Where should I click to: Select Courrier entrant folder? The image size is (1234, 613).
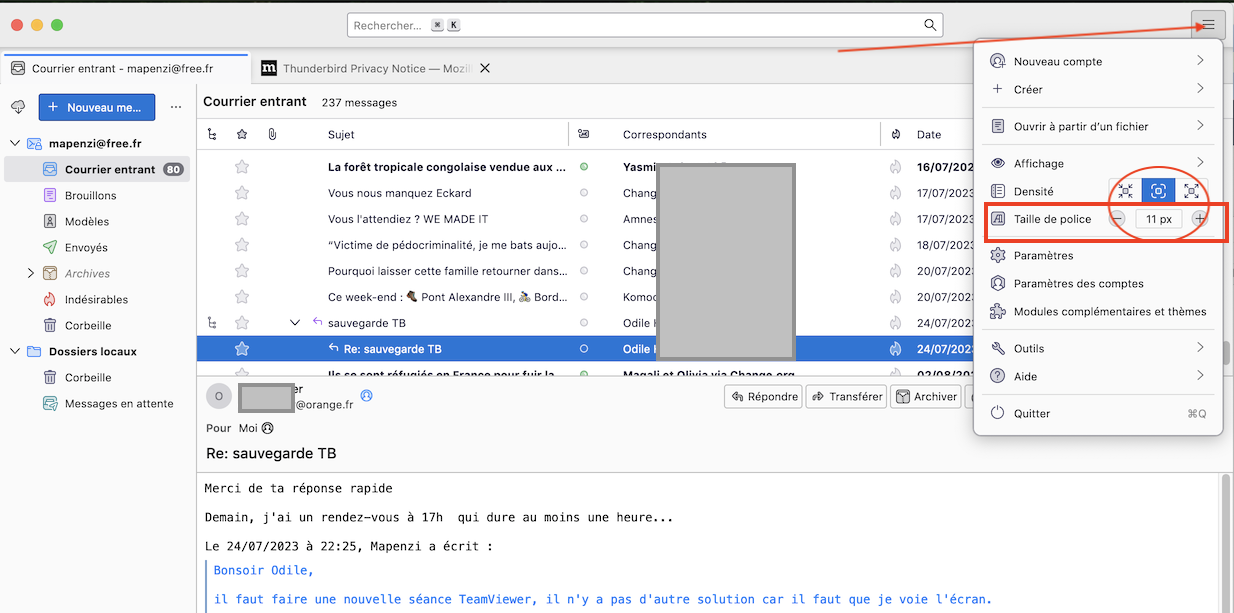pyautogui.click(x=97, y=170)
